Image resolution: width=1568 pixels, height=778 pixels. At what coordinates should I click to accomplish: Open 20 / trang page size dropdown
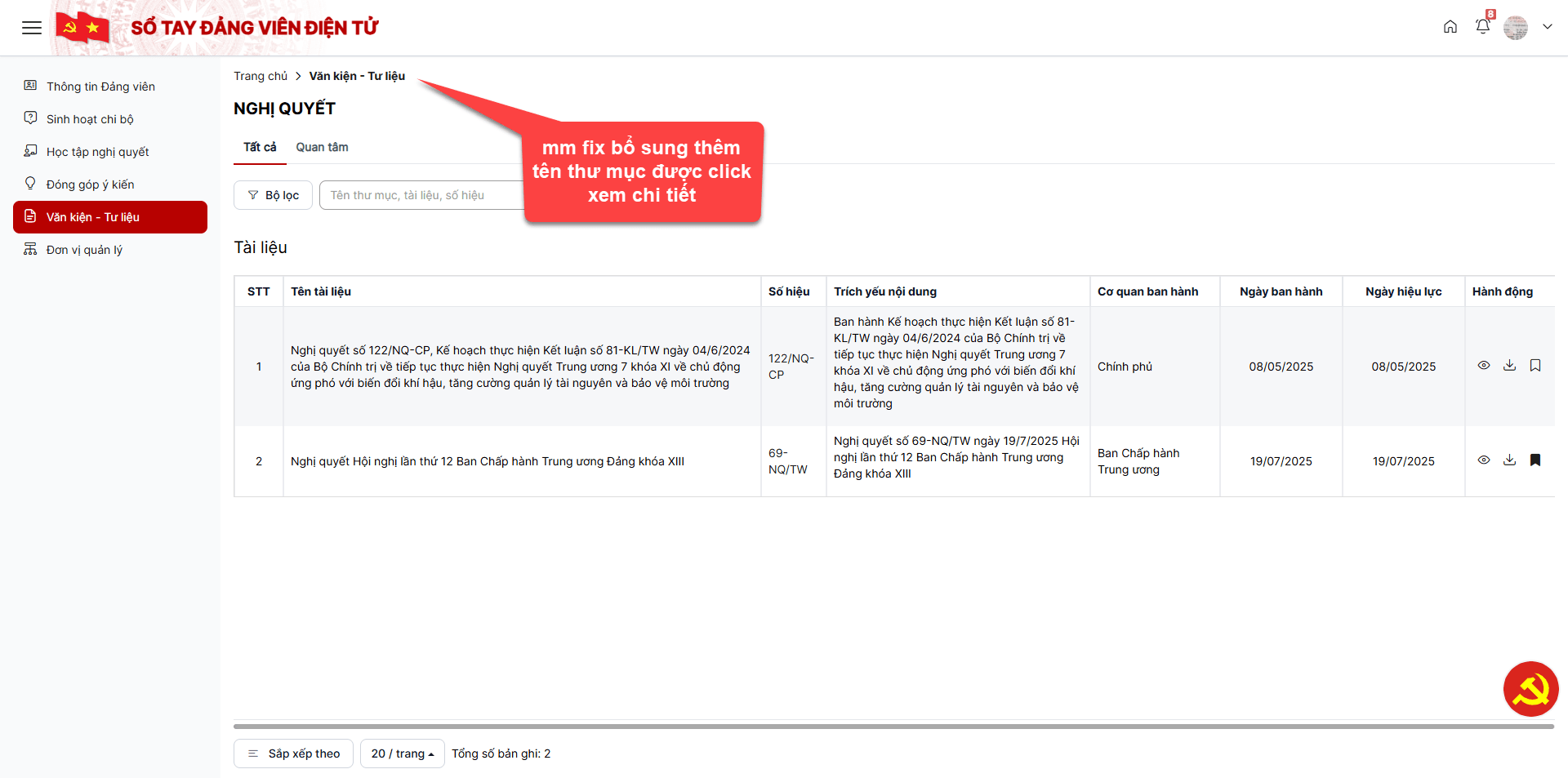402,754
